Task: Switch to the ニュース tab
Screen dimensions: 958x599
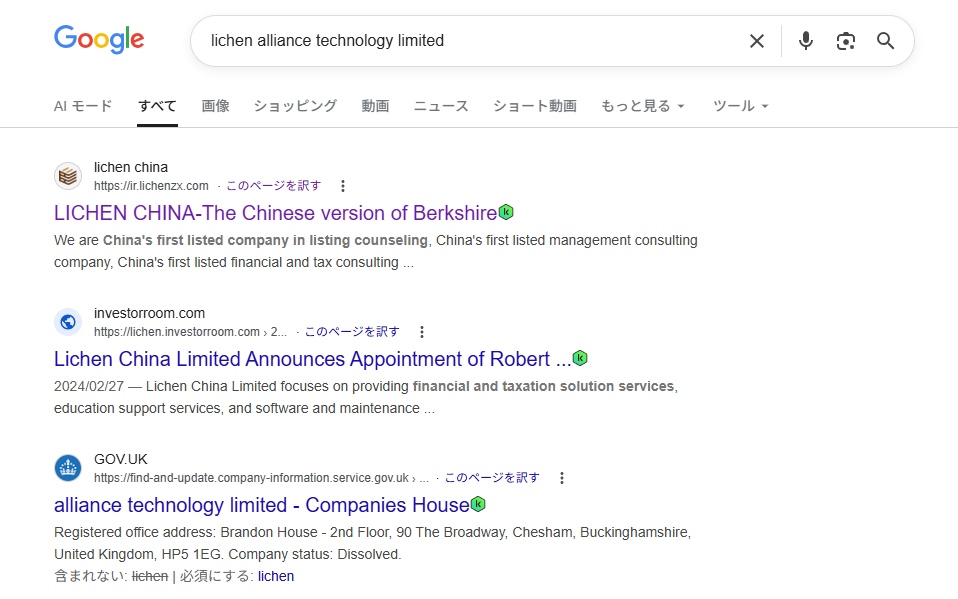Action: (x=441, y=106)
